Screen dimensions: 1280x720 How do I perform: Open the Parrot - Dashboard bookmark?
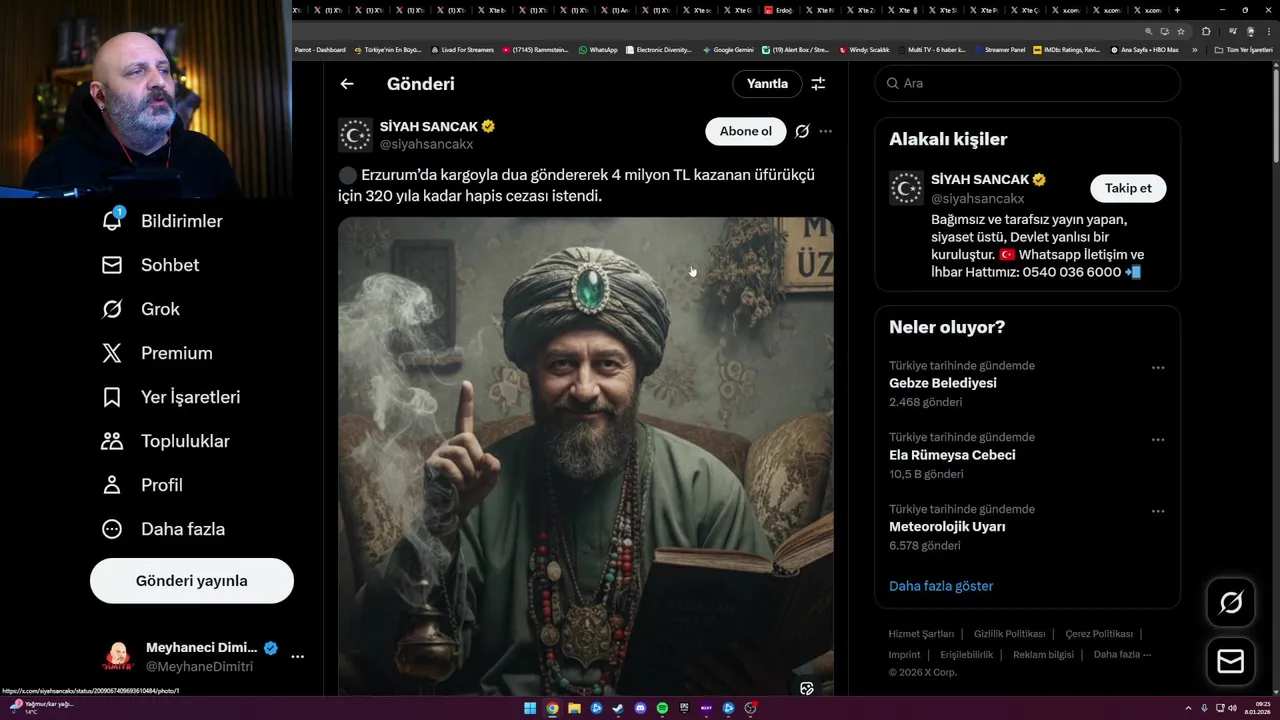(320, 49)
